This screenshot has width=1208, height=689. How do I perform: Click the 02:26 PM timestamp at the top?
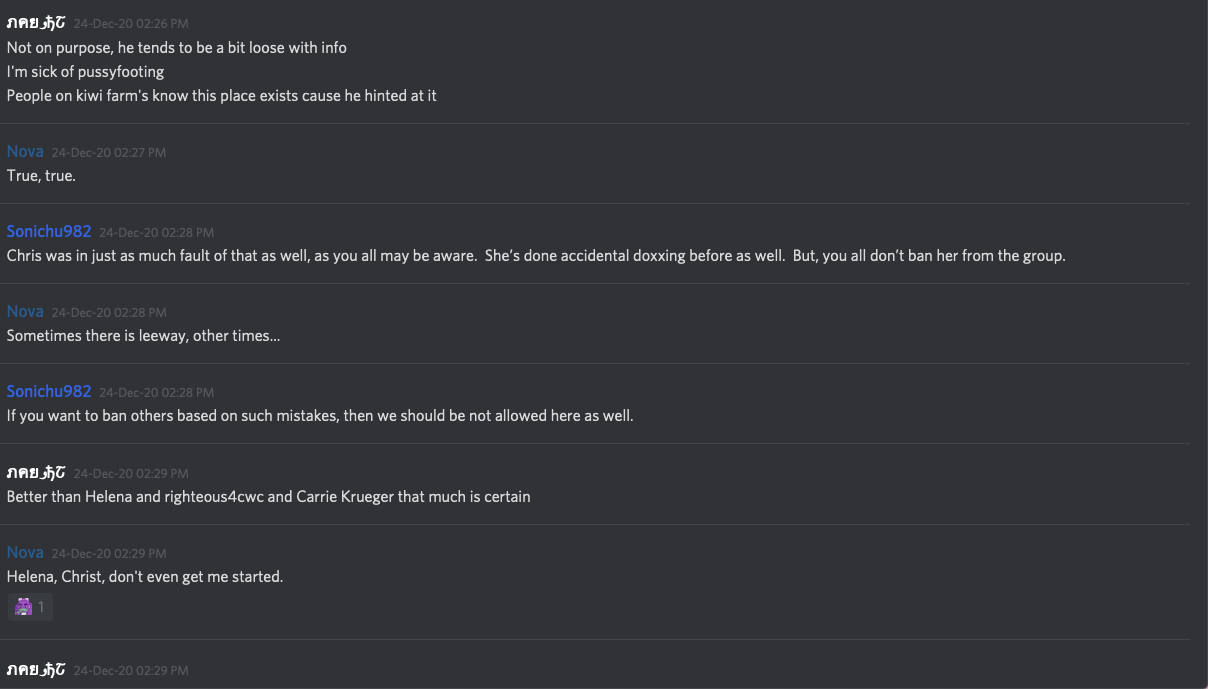click(x=130, y=24)
